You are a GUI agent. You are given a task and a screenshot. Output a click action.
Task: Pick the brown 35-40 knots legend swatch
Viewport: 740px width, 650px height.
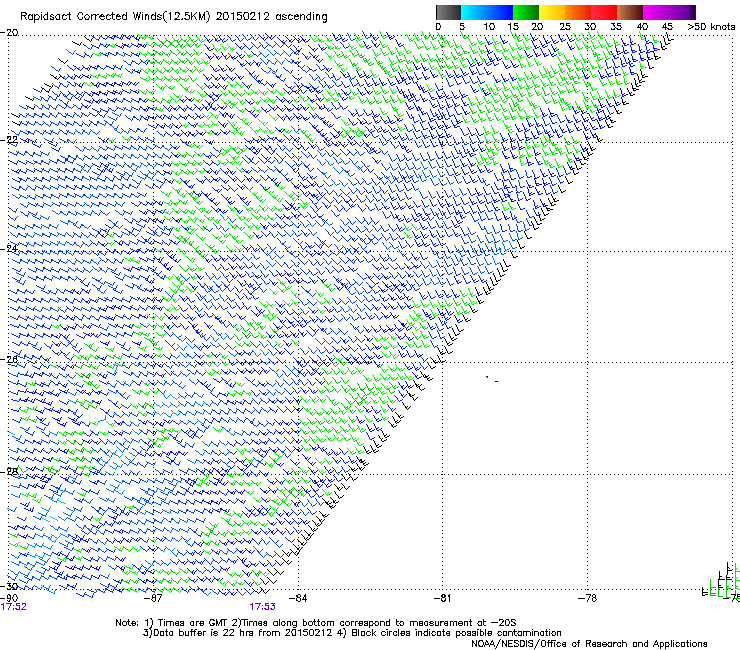[x=630, y=12]
